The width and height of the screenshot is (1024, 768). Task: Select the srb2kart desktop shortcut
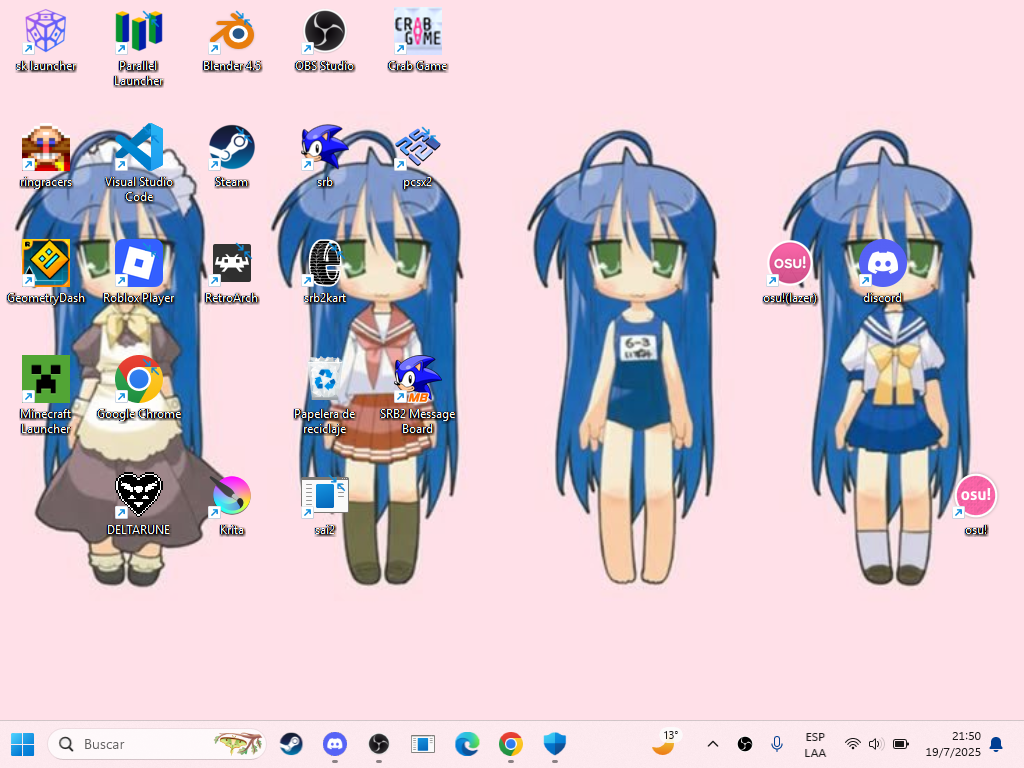(x=325, y=272)
